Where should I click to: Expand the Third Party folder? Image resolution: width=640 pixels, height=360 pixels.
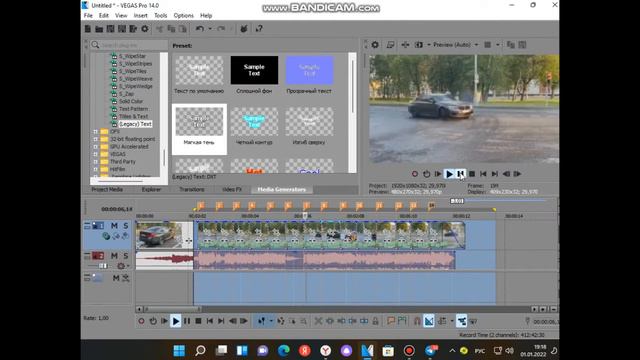tap(96, 162)
